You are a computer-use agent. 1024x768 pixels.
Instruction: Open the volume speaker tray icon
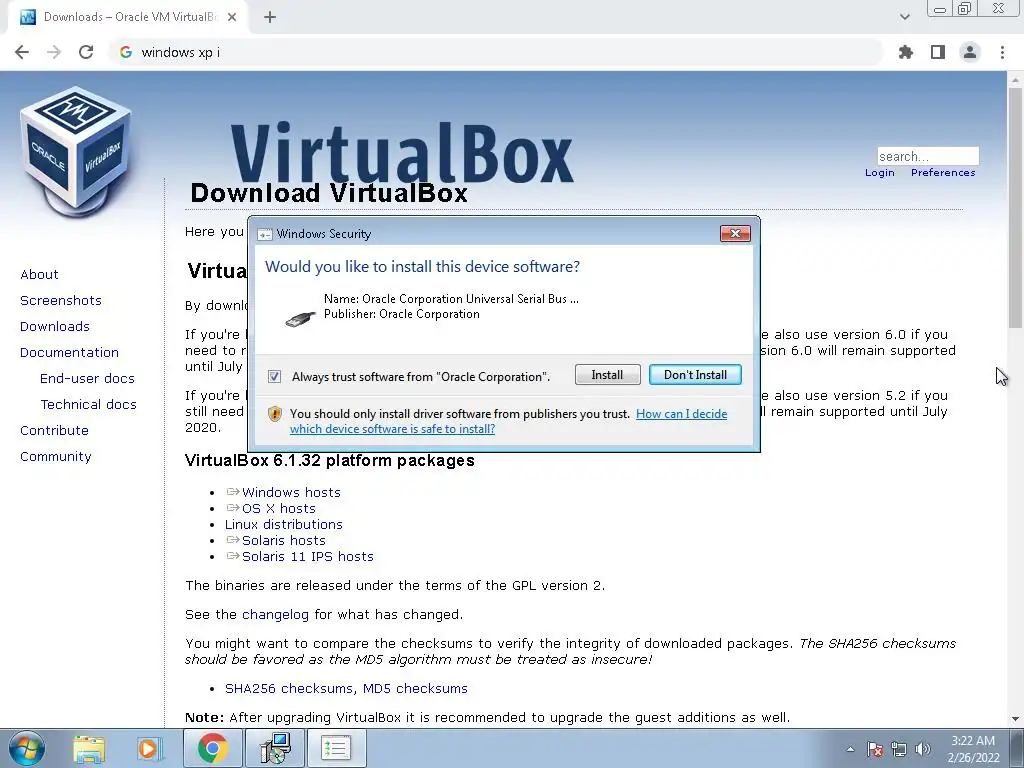[923, 749]
